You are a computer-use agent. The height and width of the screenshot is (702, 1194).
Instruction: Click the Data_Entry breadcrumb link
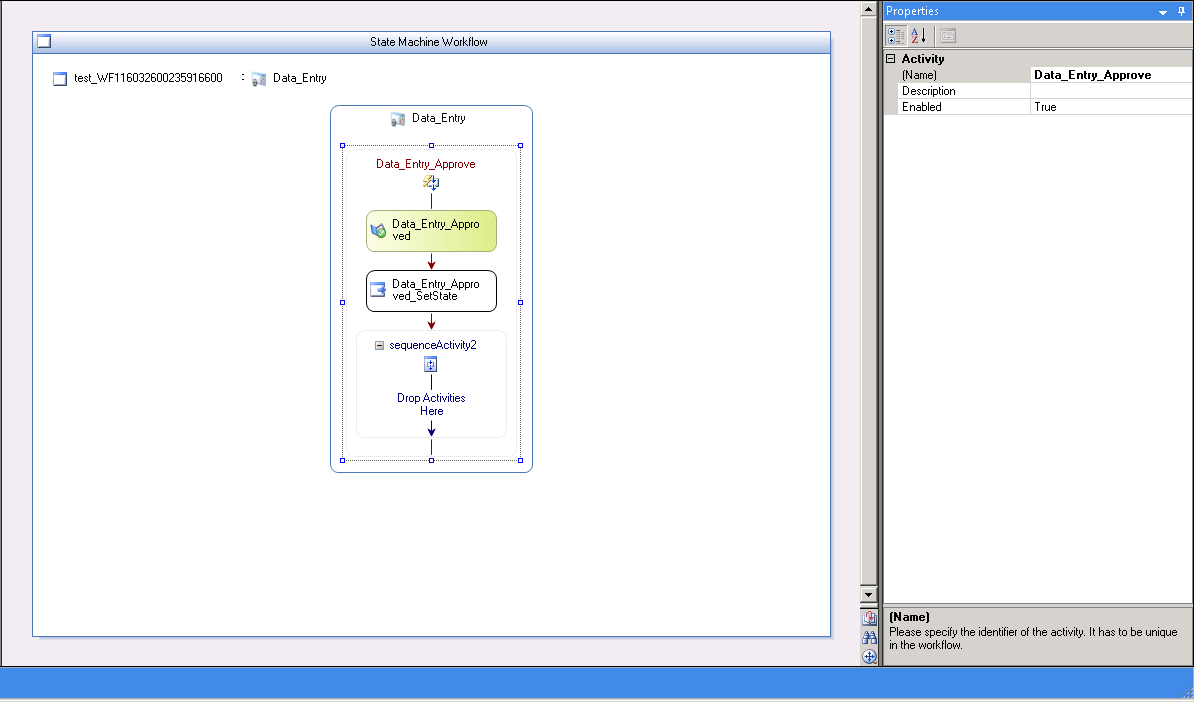(x=299, y=78)
